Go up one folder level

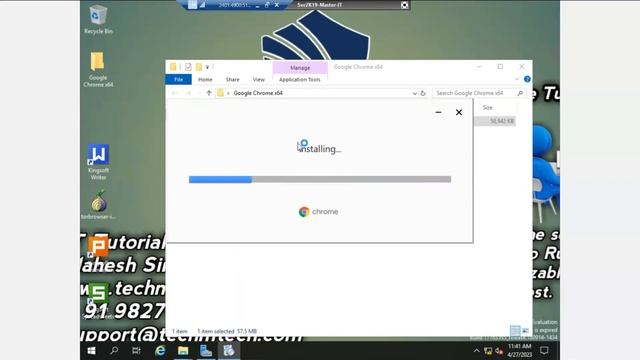coord(209,93)
